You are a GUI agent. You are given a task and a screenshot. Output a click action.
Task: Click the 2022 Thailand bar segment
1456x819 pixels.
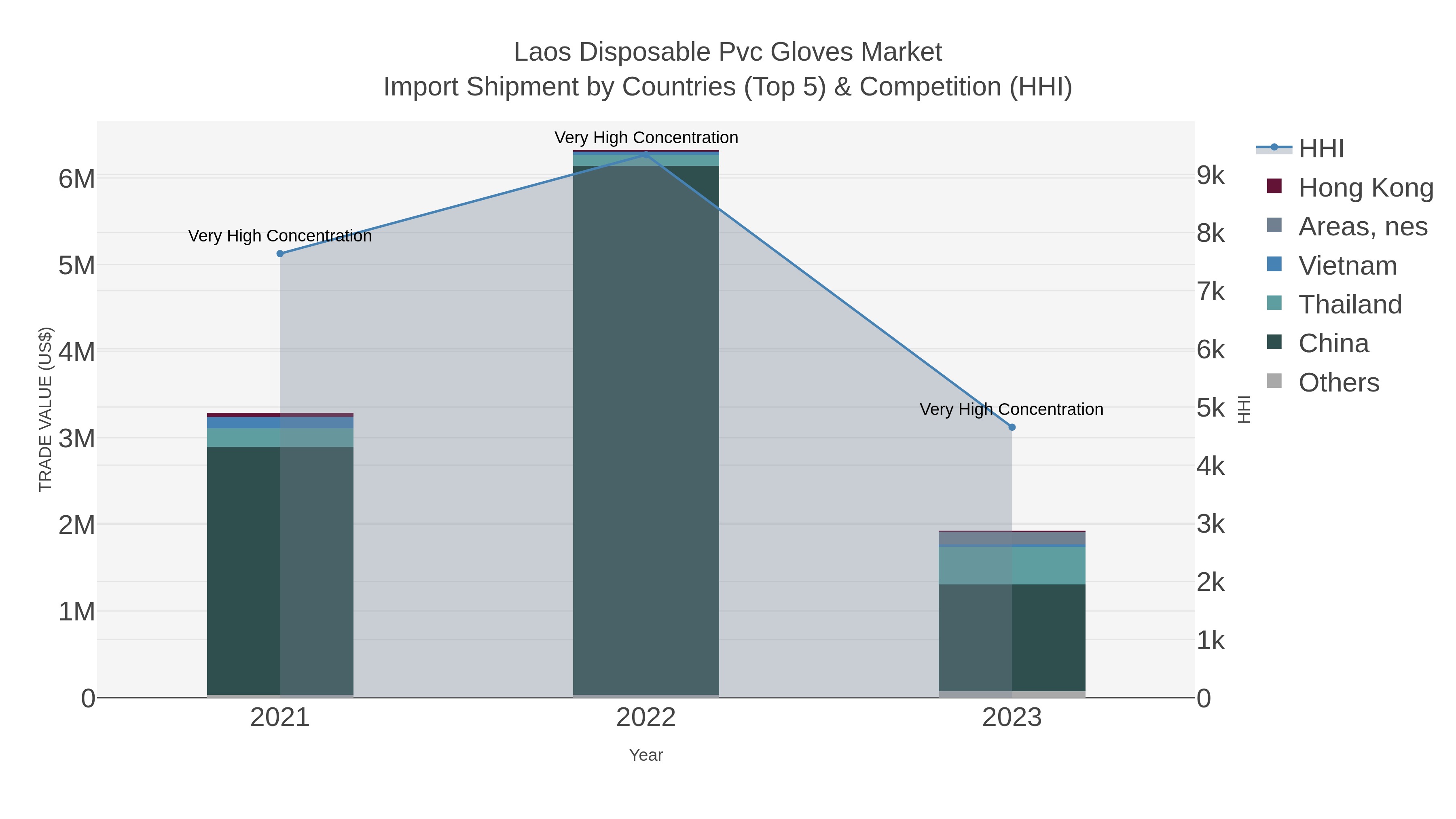tap(646, 160)
